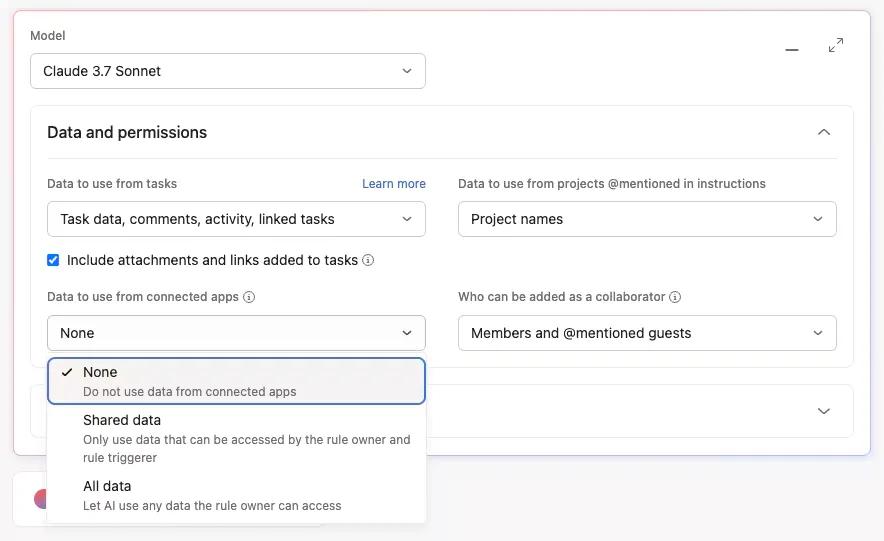Screen dimensions: 884x541
Task: Open the Project names dropdown
Action: point(647,219)
